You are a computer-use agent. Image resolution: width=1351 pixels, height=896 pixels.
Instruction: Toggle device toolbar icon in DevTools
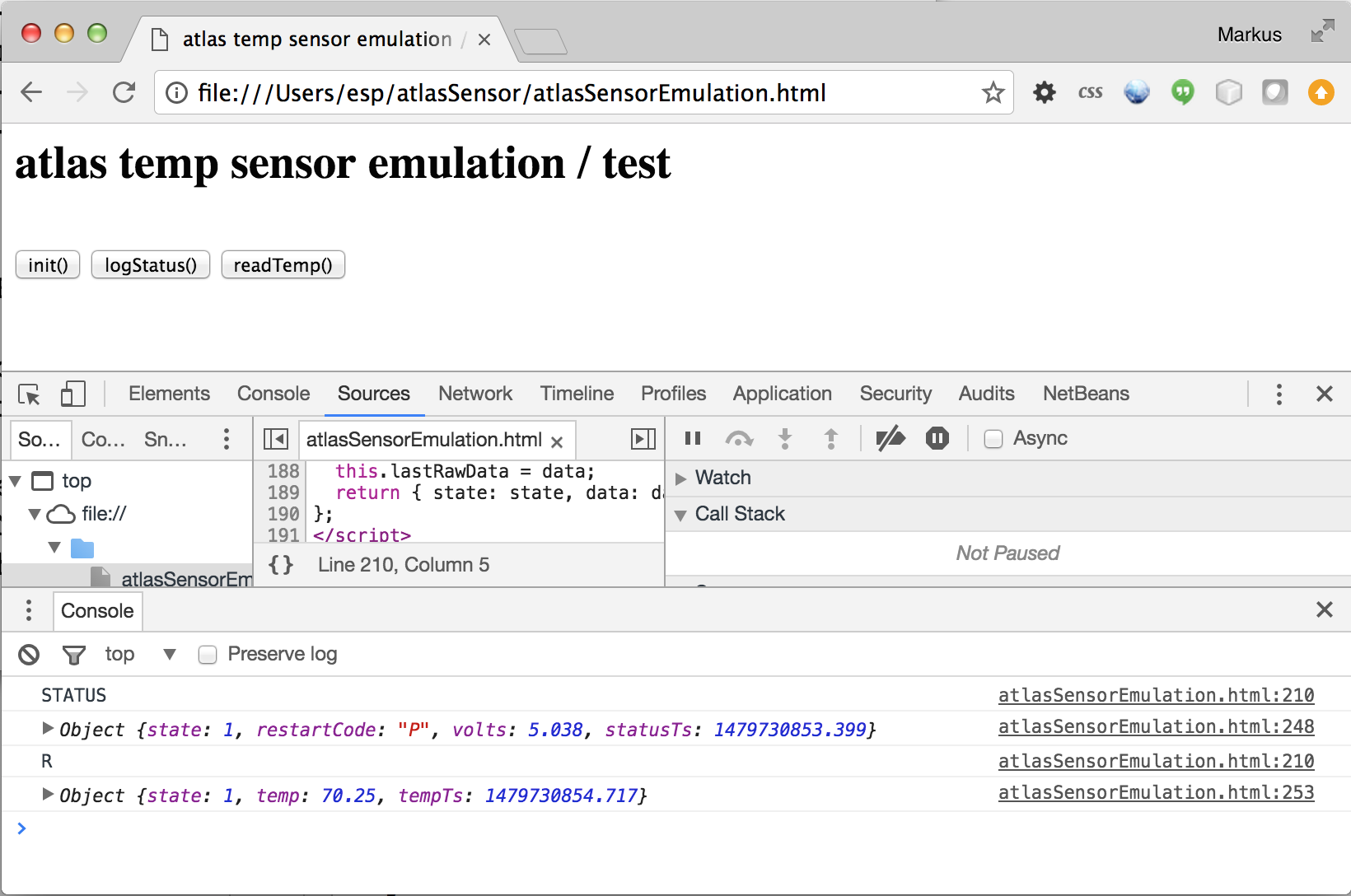click(73, 394)
